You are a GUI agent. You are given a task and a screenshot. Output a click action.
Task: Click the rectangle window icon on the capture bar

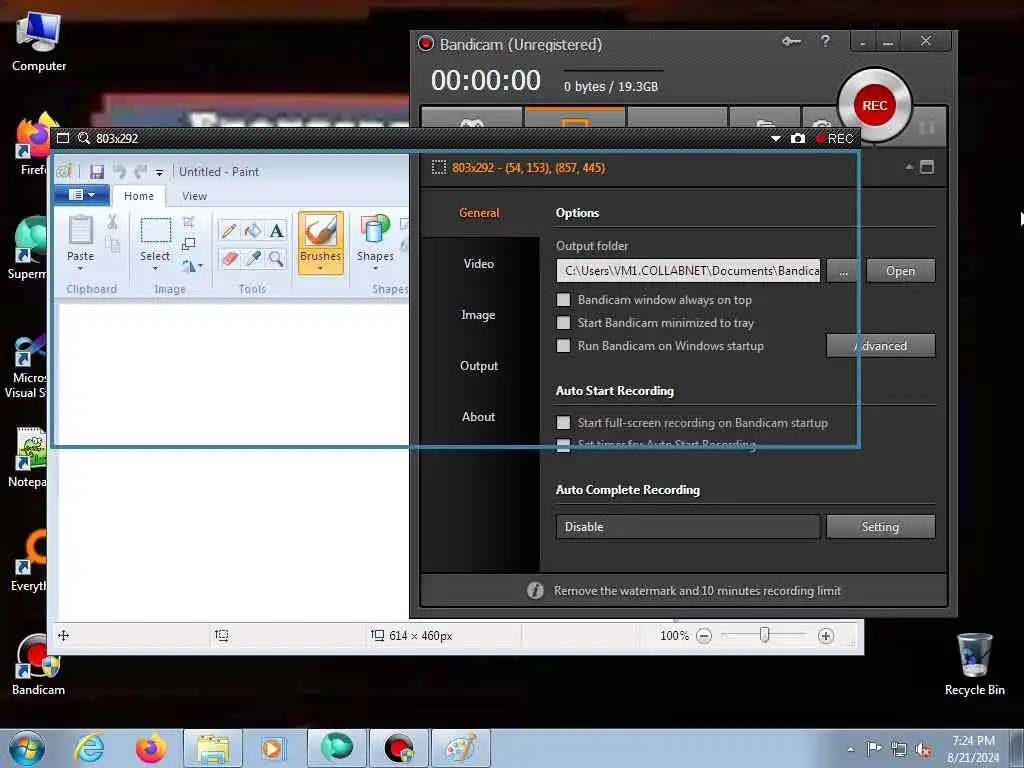pyautogui.click(x=63, y=138)
